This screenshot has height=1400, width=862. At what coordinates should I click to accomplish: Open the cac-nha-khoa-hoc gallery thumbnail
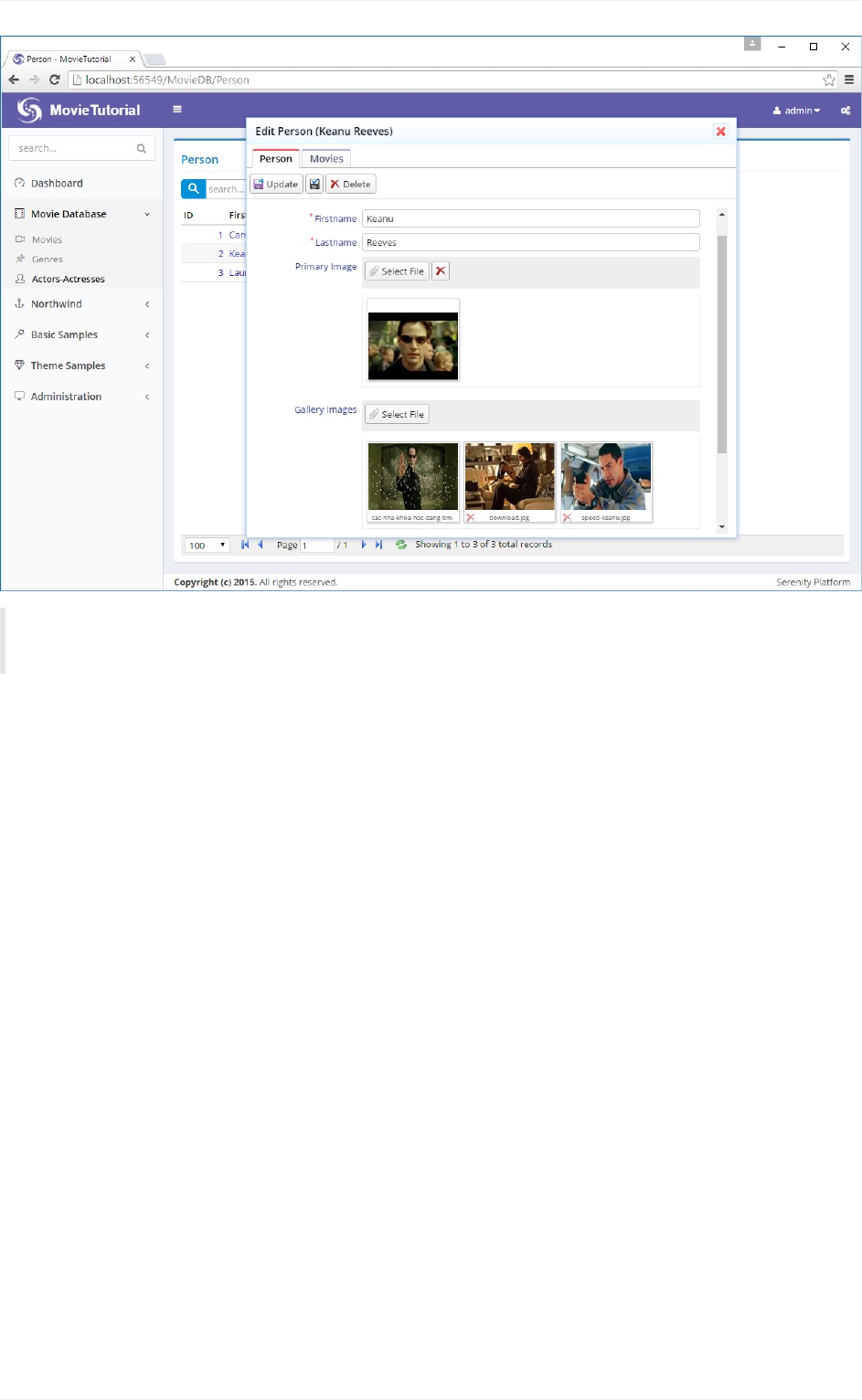pyautogui.click(x=413, y=477)
